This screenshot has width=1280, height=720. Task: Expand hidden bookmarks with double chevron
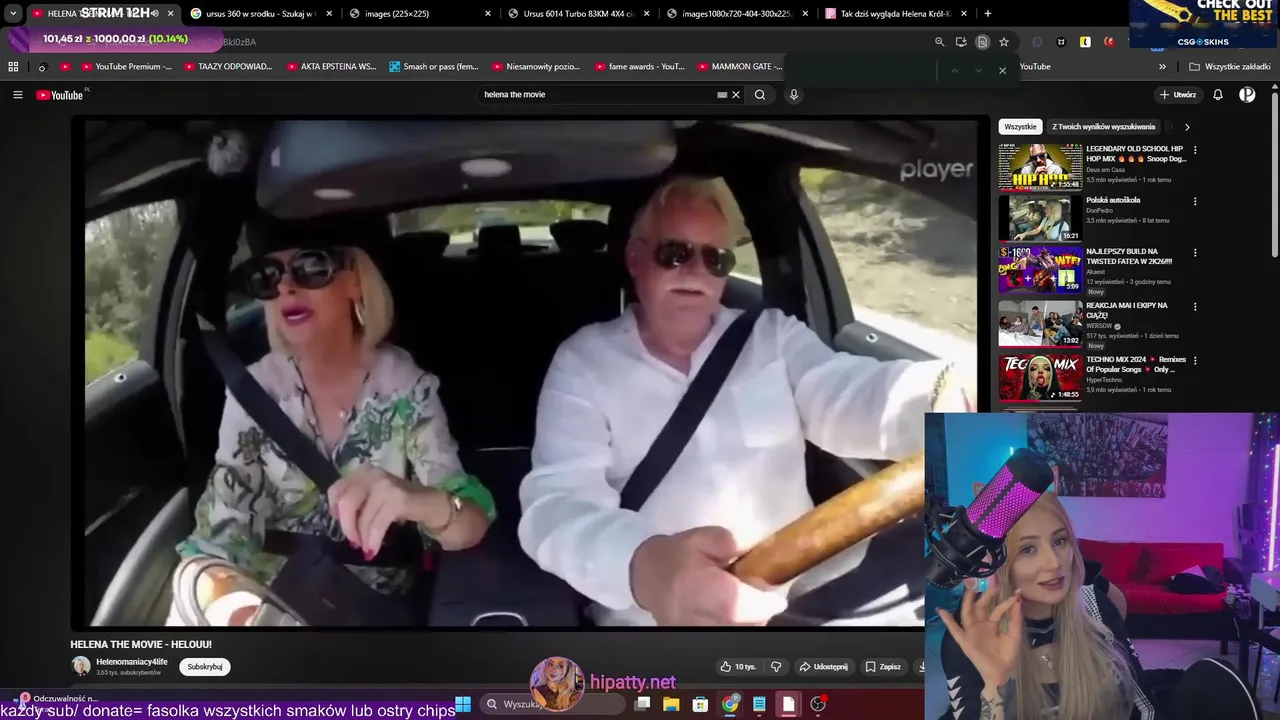1162,67
